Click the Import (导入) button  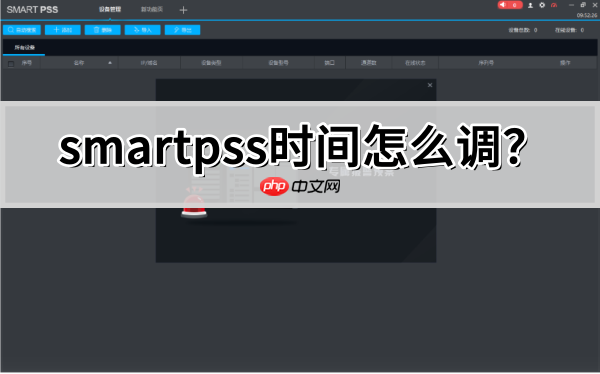[x=142, y=30]
